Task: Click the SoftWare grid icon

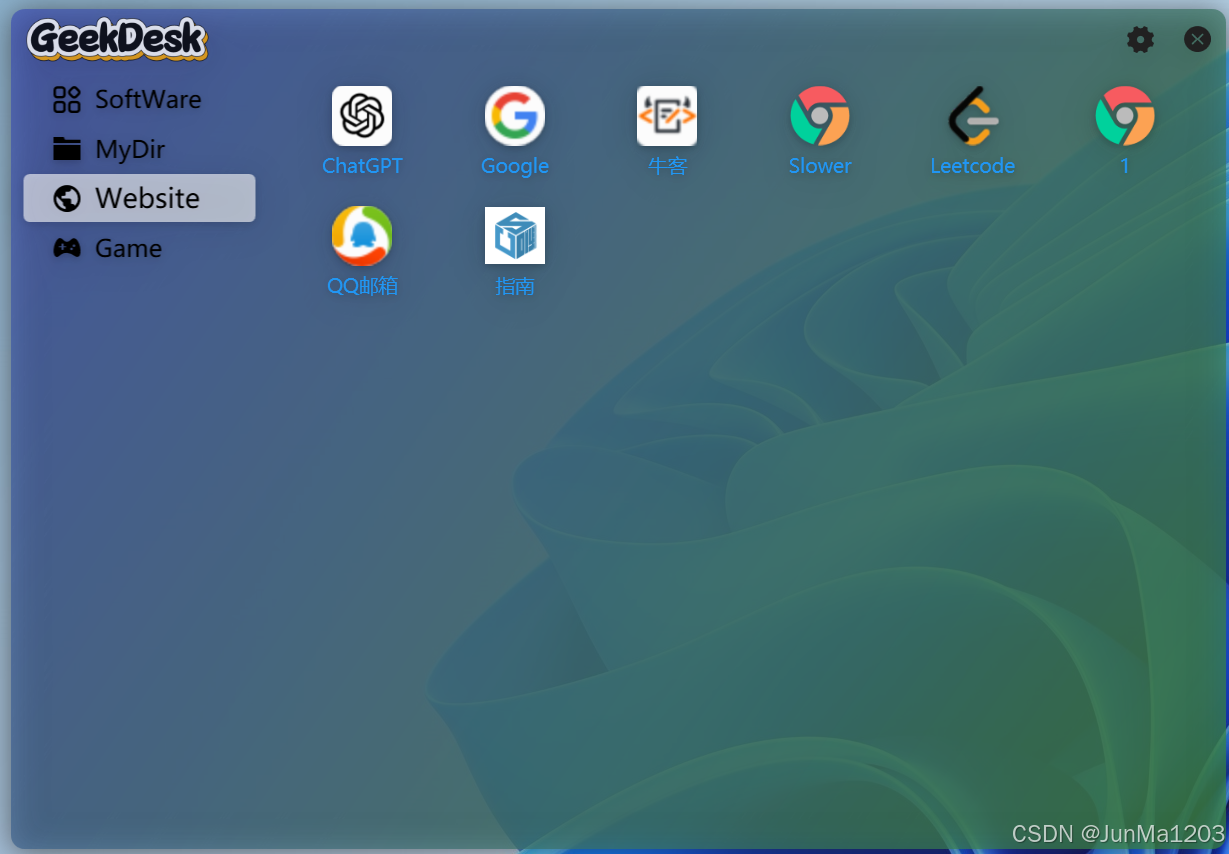Action: point(67,99)
